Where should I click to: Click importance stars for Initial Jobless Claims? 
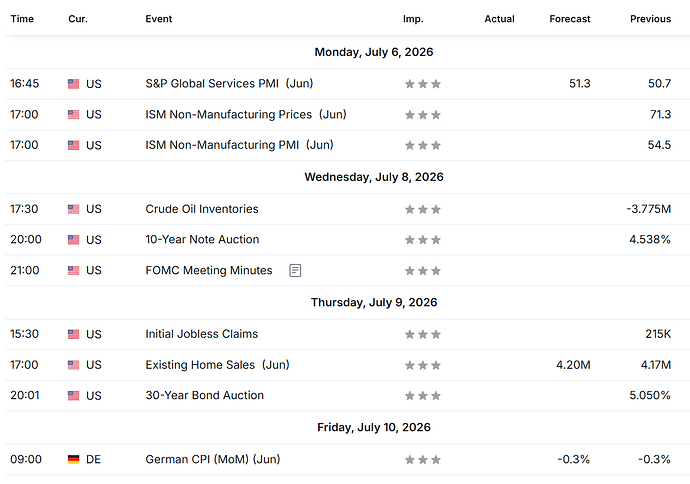(x=422, y=334)
